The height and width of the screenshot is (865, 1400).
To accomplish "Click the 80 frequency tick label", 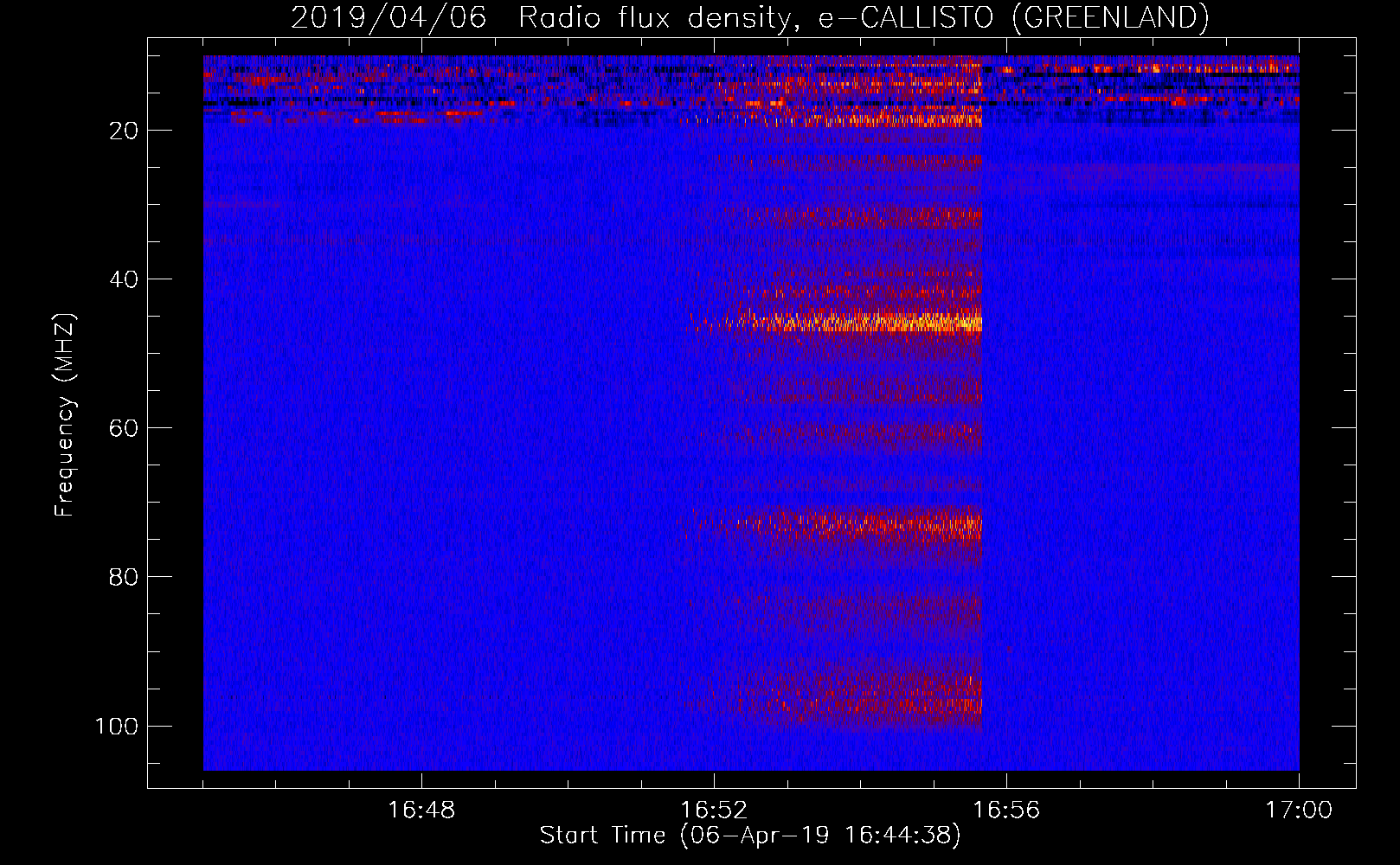I will click(x=124, y=577).
